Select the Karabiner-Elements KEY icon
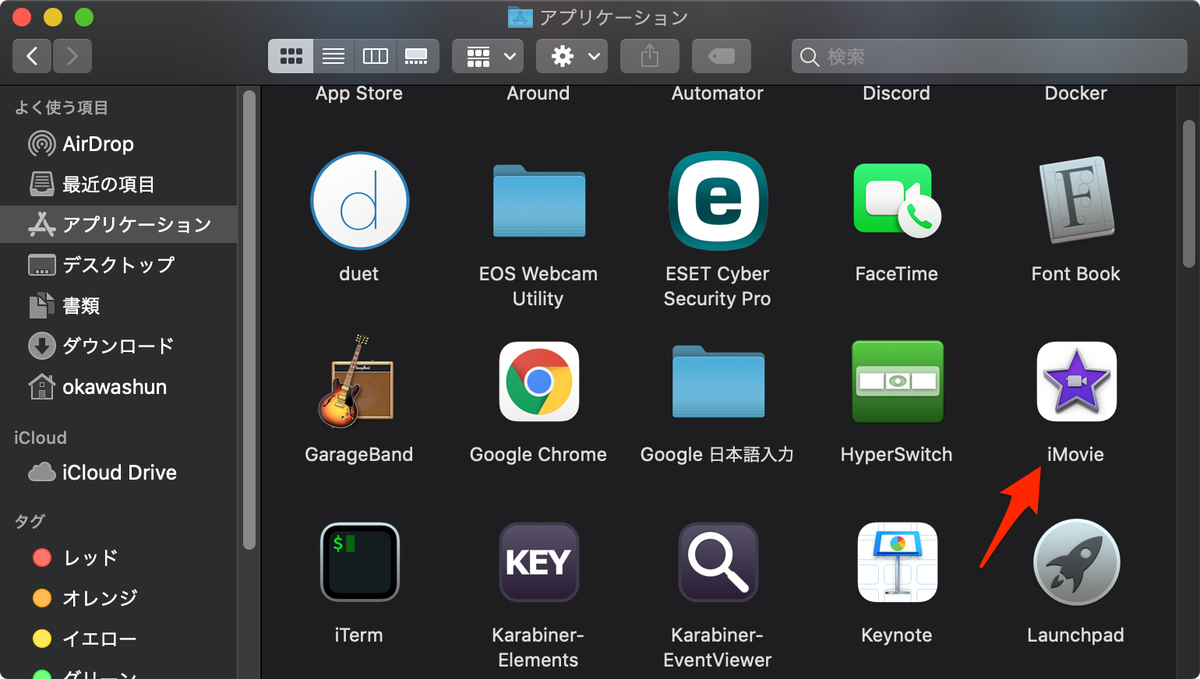Screen dimensions: 1200x679 [x=538, y=562]
